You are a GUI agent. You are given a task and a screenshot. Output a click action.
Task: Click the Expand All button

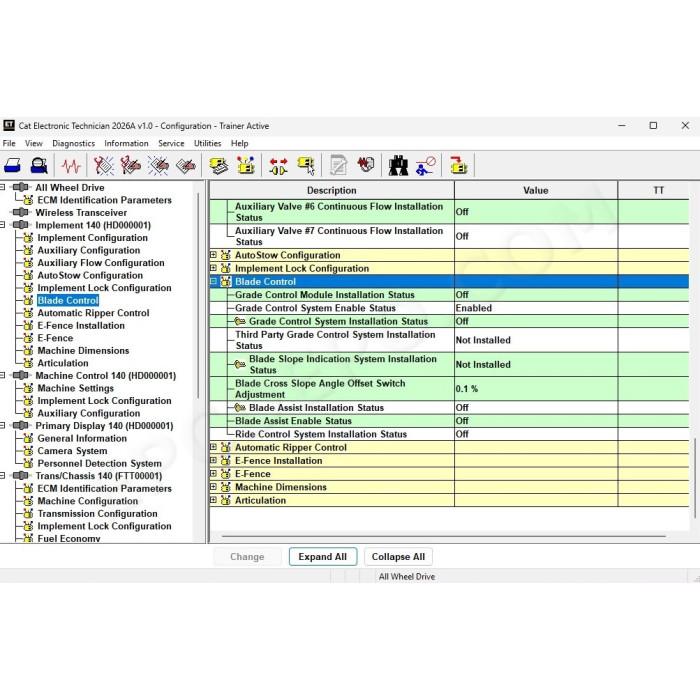323,557
